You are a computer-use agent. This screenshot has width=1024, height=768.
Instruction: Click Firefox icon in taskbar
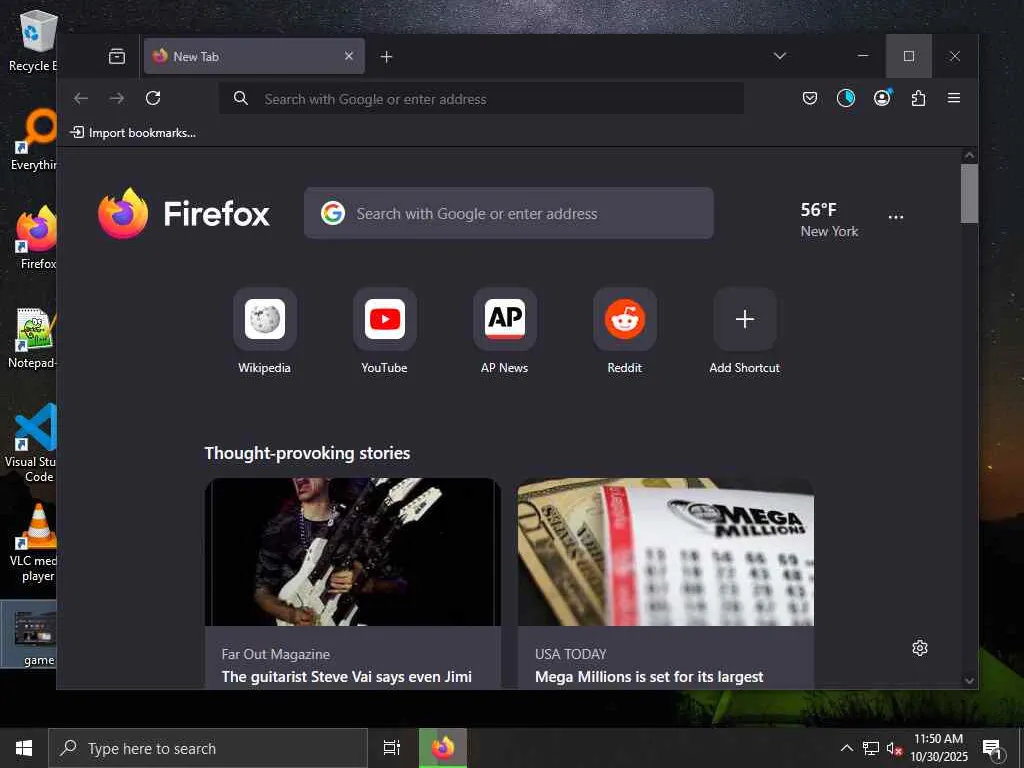(443, 748)
